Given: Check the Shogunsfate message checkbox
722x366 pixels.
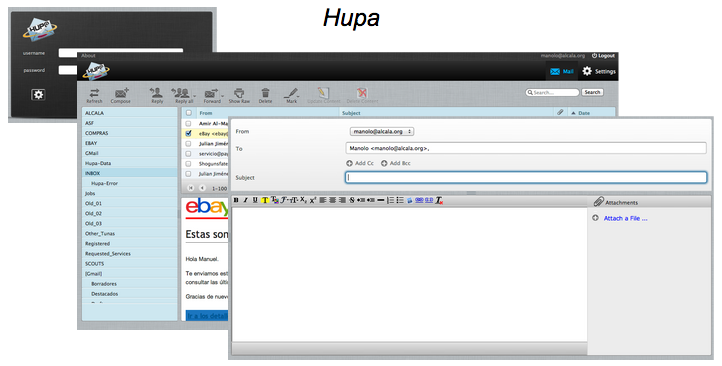Looking at the screenshot, I should (188, 164).
